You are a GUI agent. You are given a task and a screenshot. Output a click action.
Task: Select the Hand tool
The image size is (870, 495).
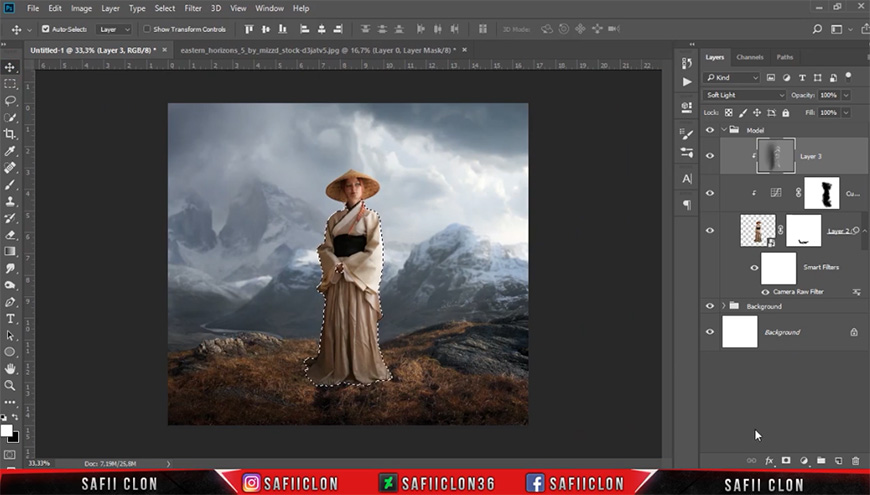(10, 368)
